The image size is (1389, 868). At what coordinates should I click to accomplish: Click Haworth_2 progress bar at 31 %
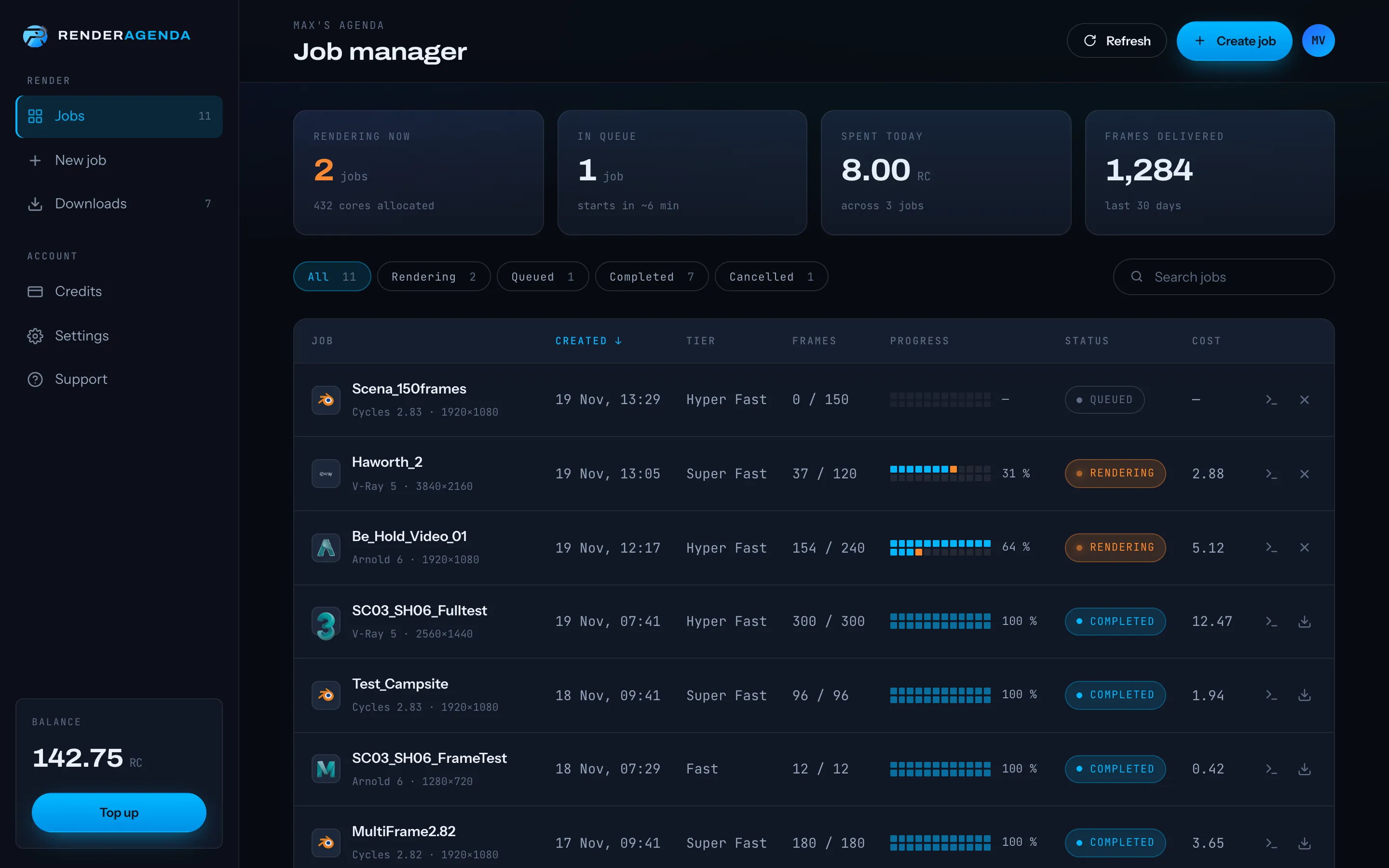[940, 474]
